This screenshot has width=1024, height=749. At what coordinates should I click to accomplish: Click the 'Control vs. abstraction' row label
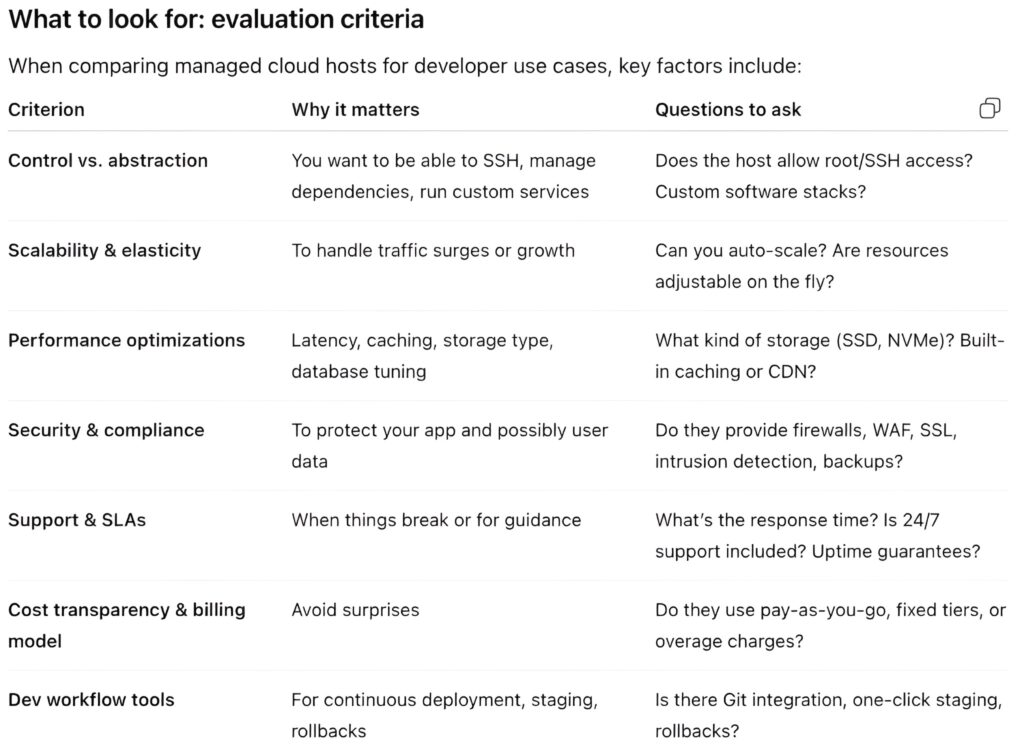[x=108, y=160]
